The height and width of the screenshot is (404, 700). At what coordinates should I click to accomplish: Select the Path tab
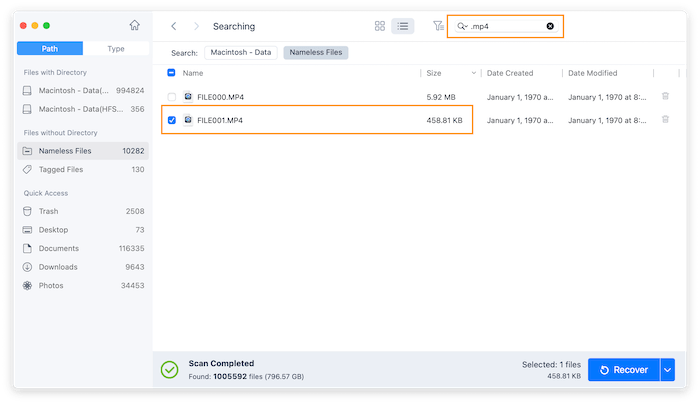(x=50, y=48)
